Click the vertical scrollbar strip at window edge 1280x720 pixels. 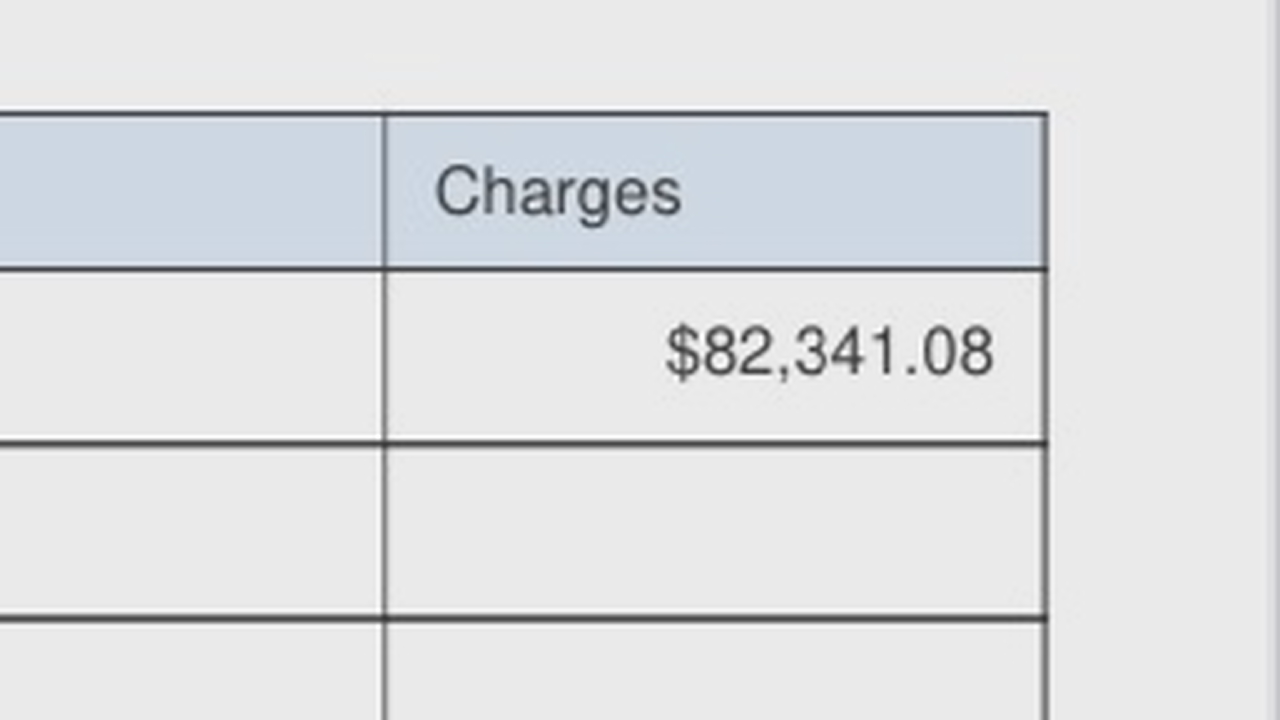pos(1273,360)
